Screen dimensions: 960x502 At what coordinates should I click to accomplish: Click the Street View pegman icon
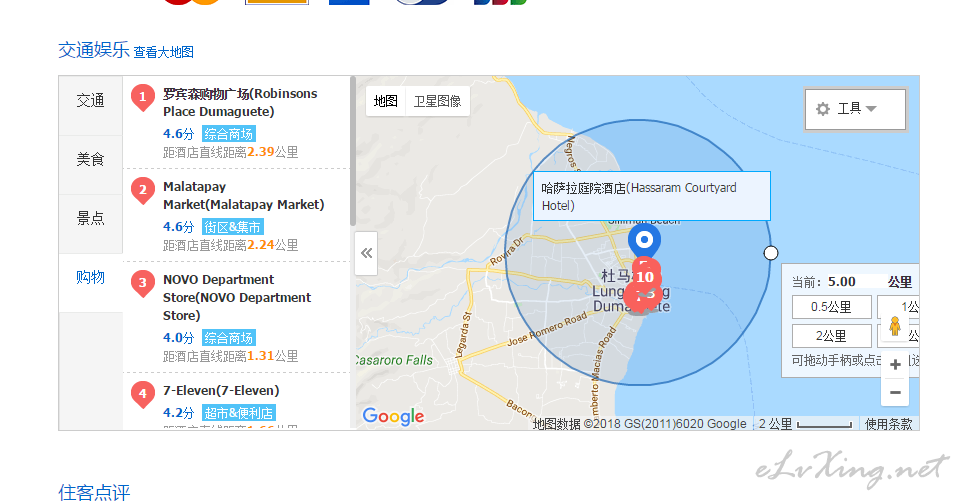coord(894,326)
